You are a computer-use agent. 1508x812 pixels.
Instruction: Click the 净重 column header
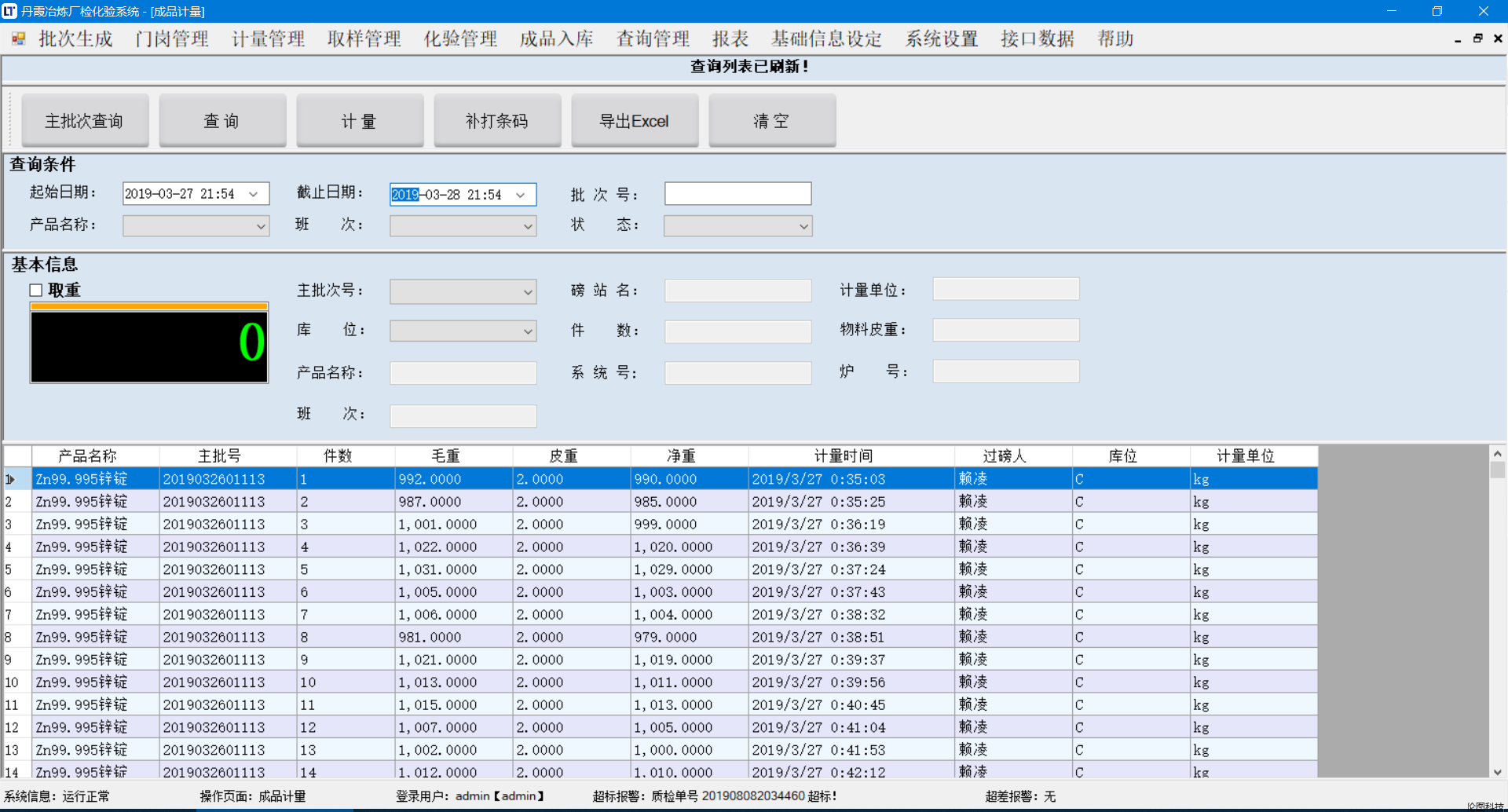point(681,456)
